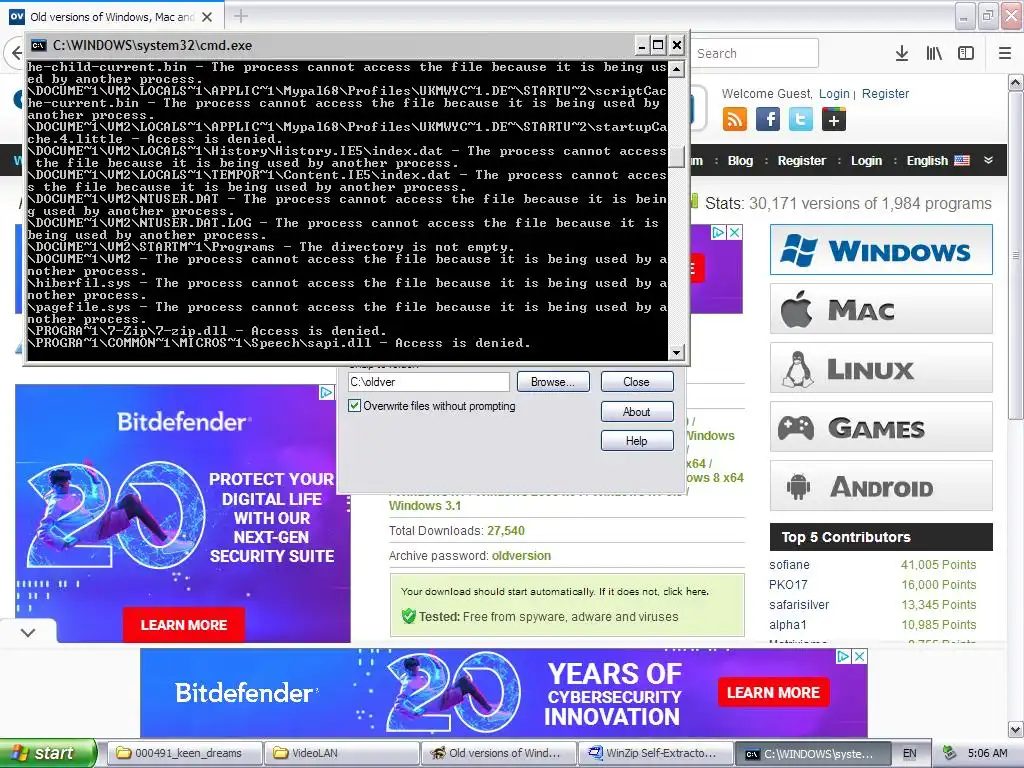Click Register link near Welcome Guest
This screenshot has width=1024, height=768.
coord(885,93)
